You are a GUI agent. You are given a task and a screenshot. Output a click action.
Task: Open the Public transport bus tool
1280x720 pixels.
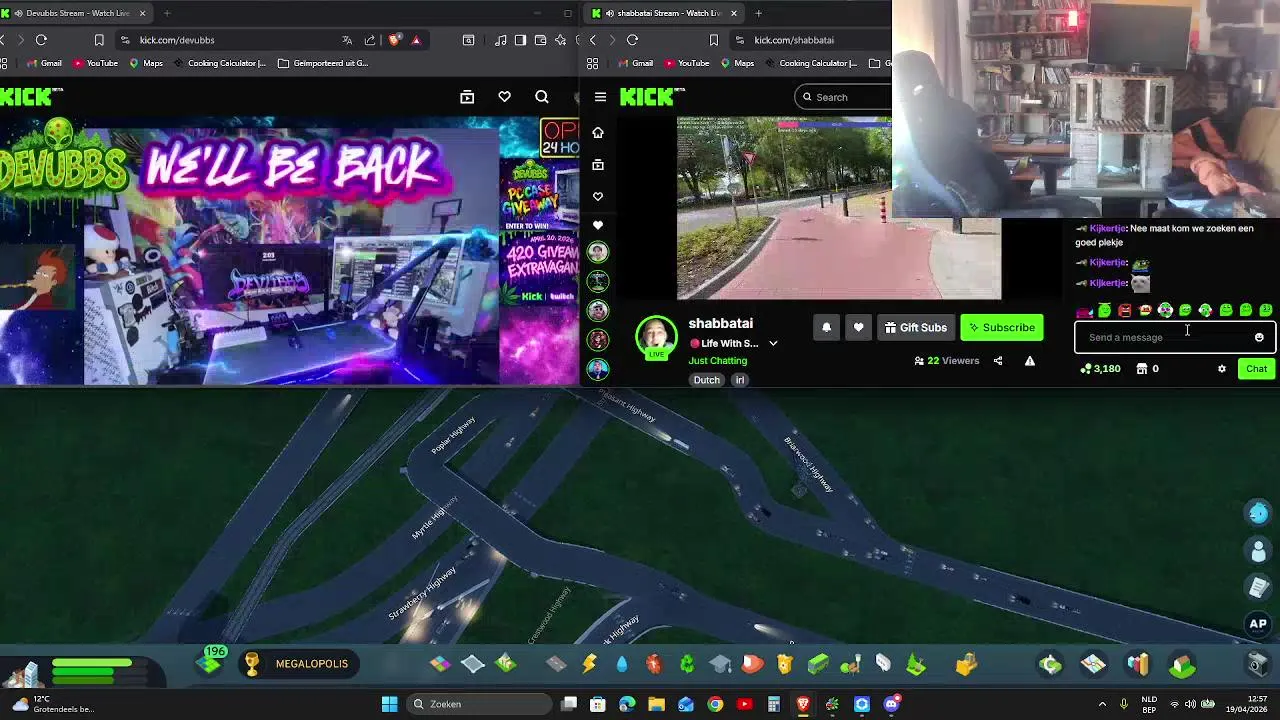point(818,664)
